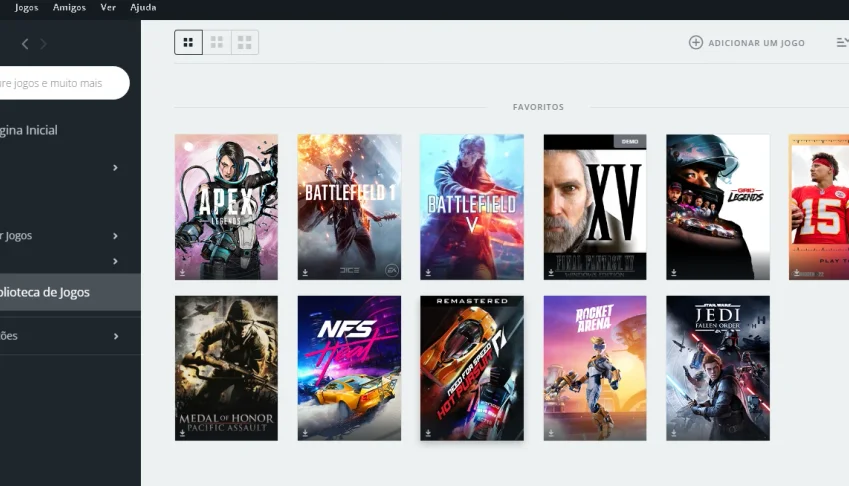Expand the Jogos sidebar submenu
The width and height of the screenshot is (849, 486).
115,236
